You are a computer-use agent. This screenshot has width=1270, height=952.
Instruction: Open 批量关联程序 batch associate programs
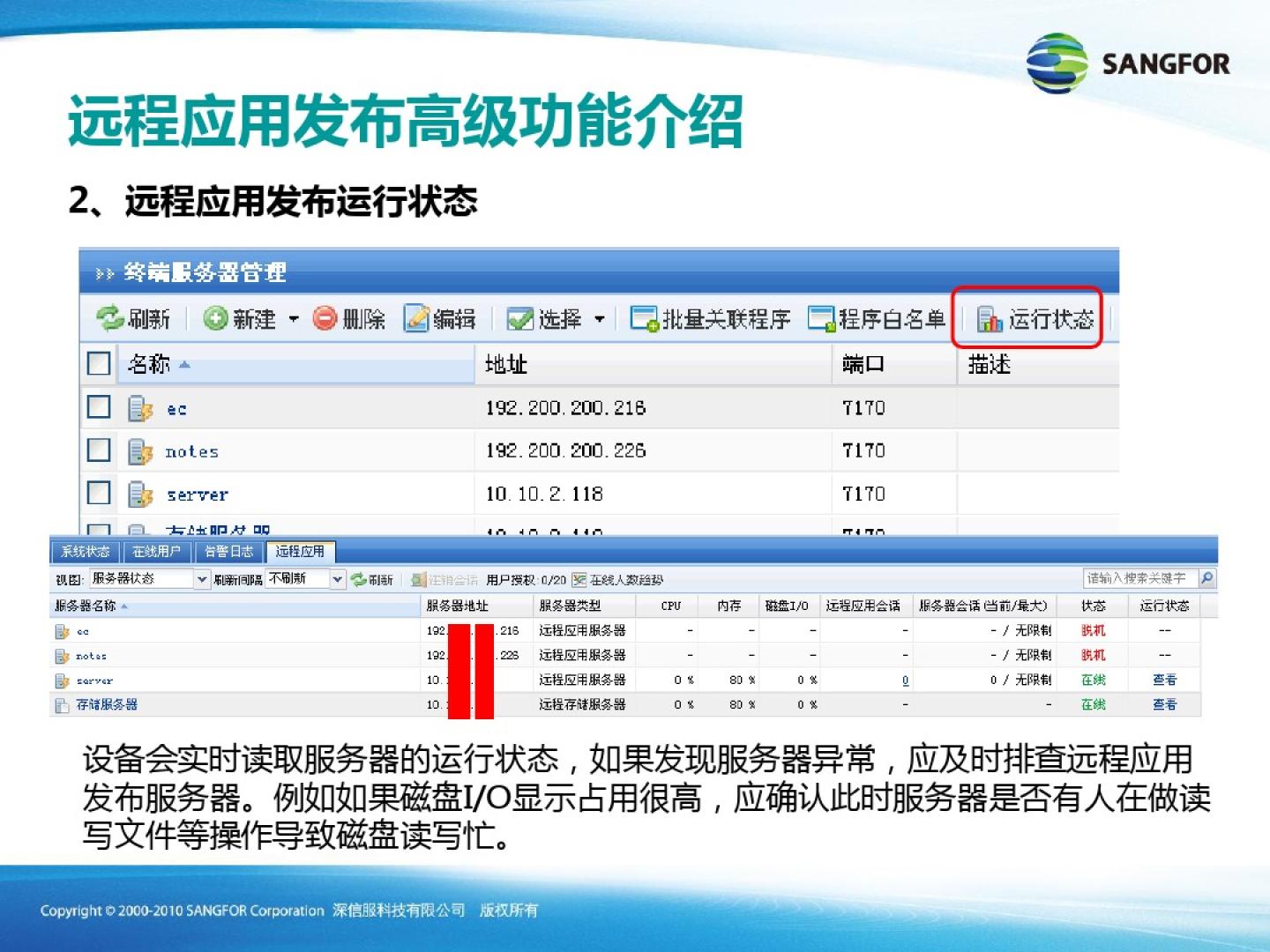pos(711,318)
